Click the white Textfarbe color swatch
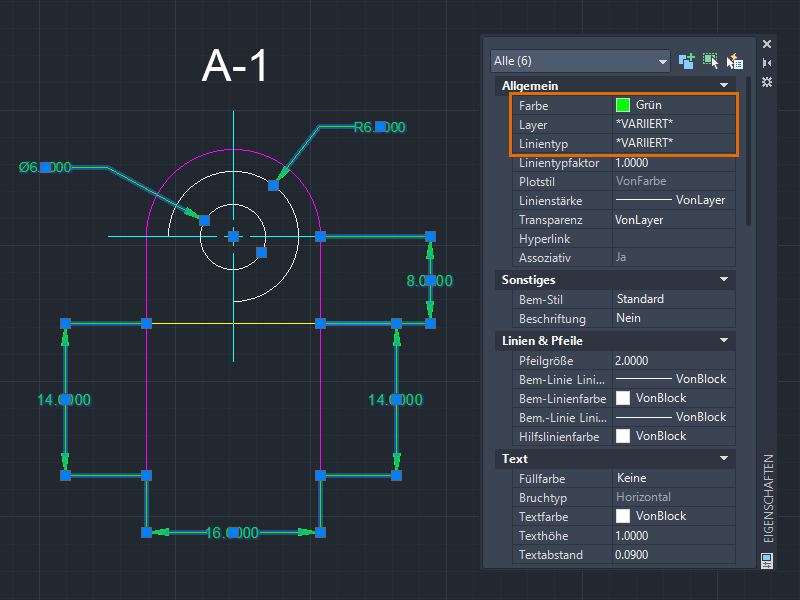 click(x=623, y=516)
